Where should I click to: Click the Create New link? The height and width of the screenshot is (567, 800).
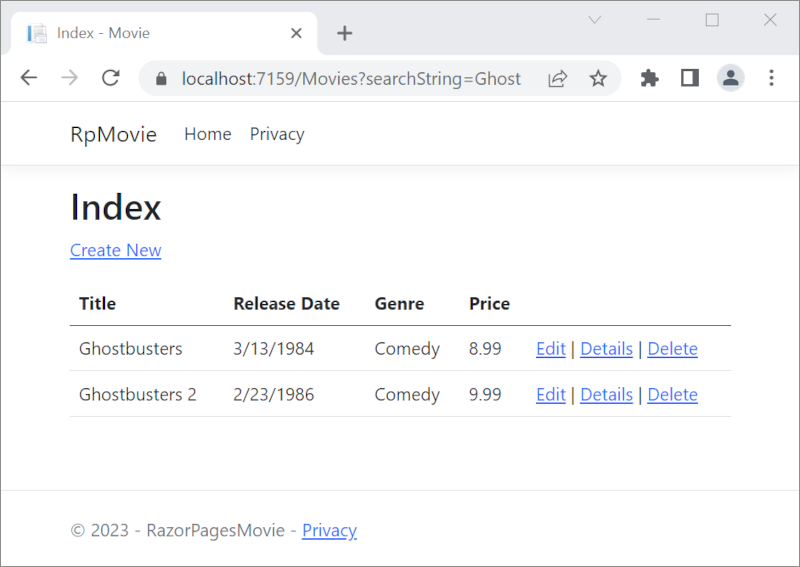115,250
